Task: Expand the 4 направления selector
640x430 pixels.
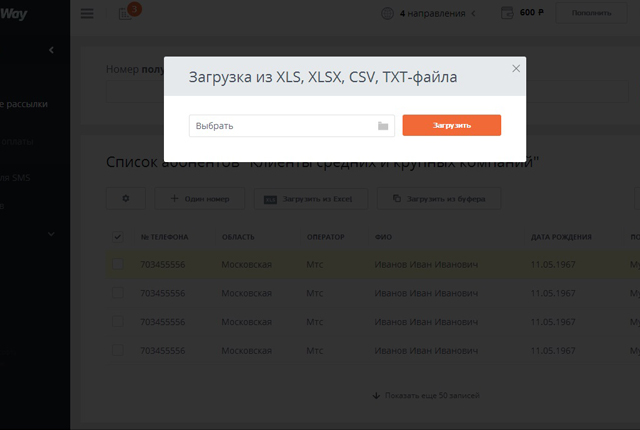Action: point(437,13)
